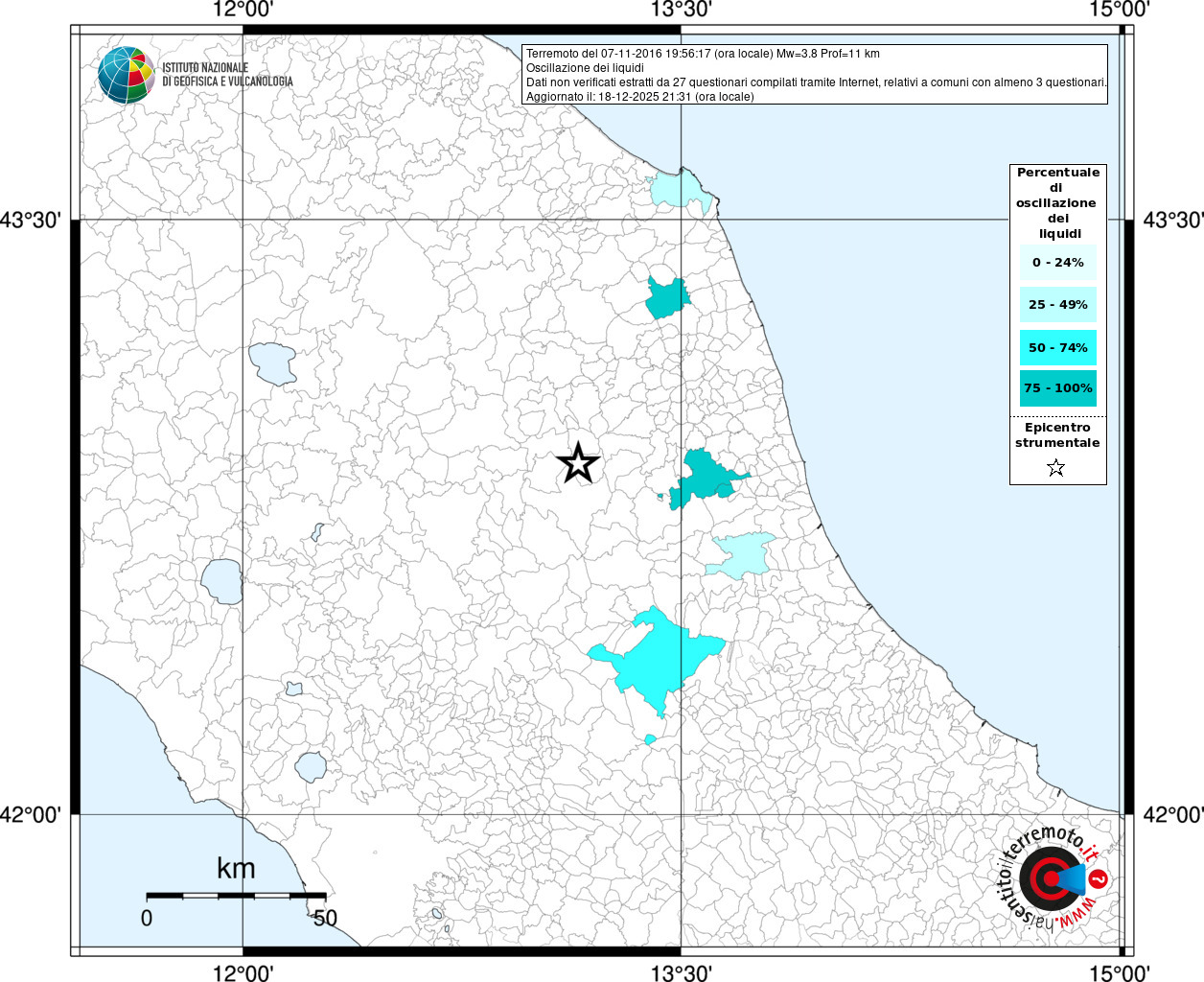The image size is (1204, 982).
Task: Click the haisentitoilterremoto.it target logo
Action: click(x=1052, y=878)
